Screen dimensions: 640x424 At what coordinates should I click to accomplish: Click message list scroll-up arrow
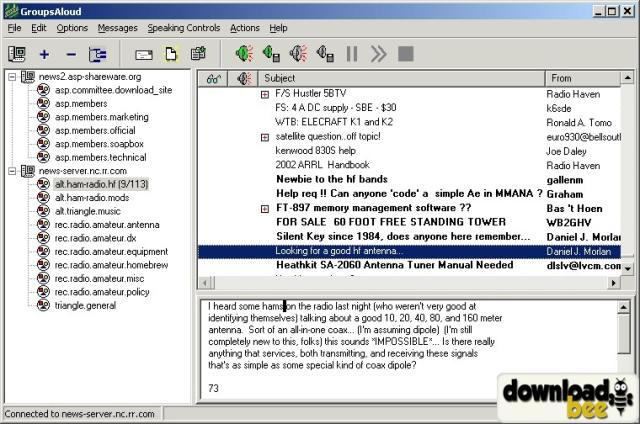[627, 77]
